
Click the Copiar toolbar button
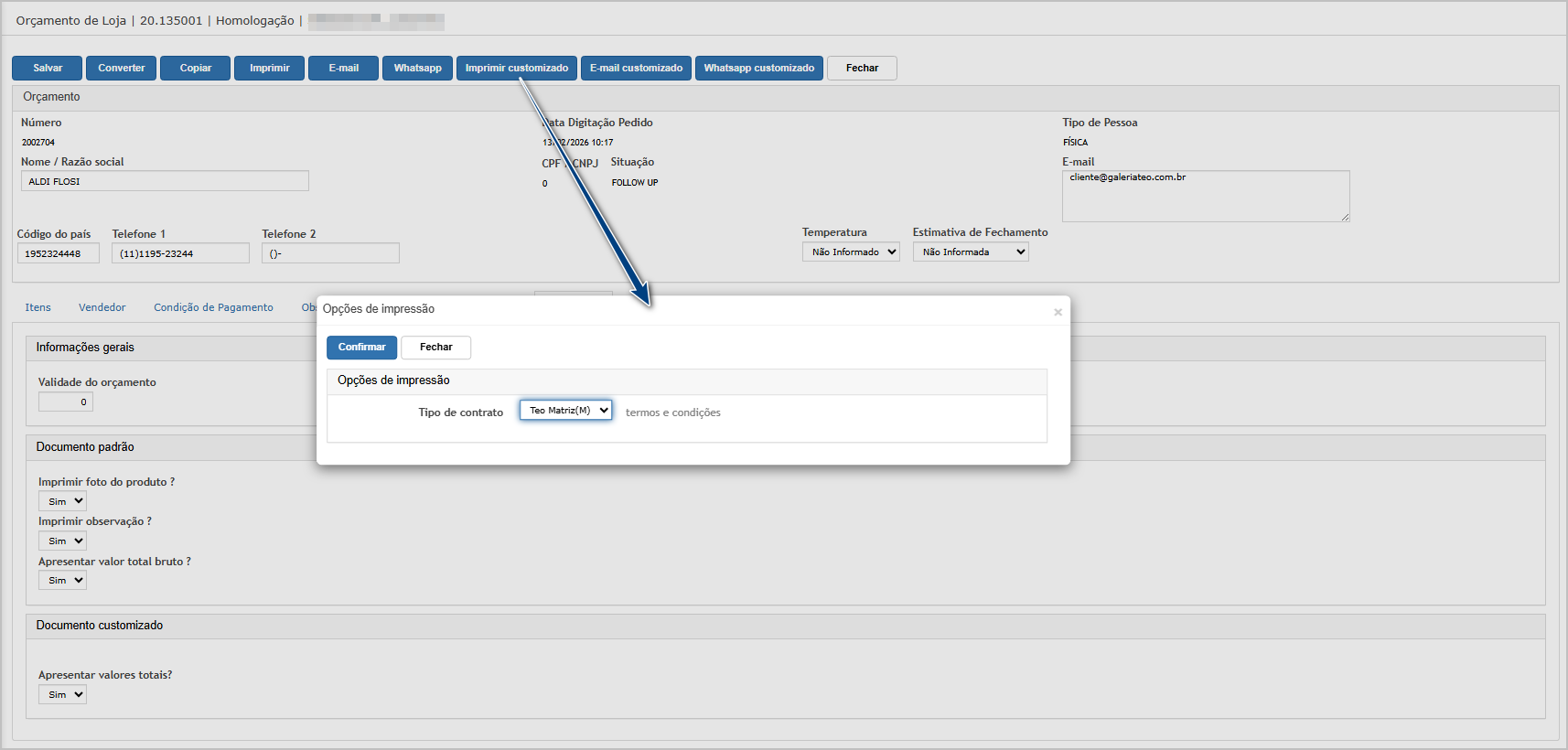(x=195, y=69)
